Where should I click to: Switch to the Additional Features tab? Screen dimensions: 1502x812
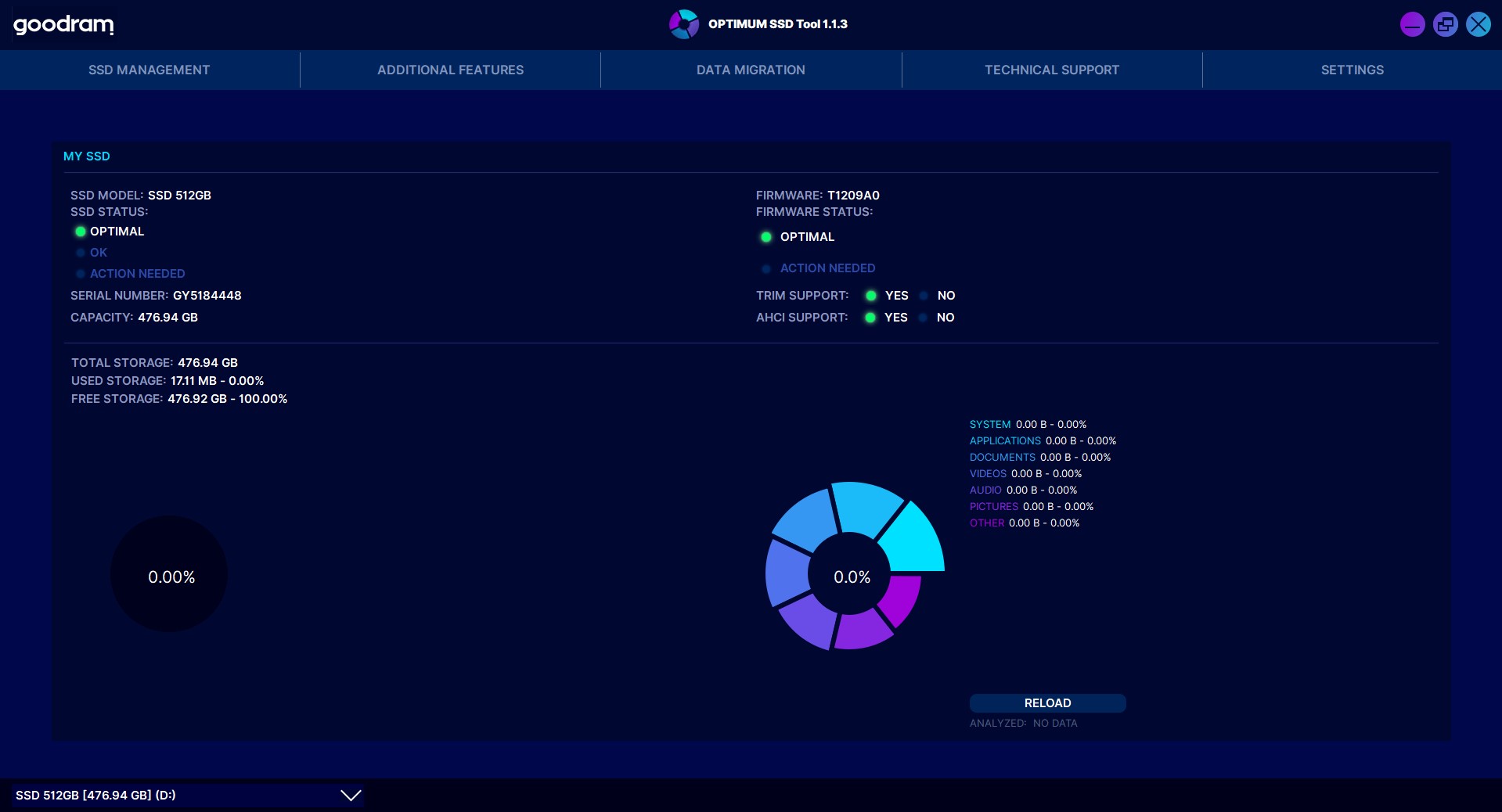(x=451, y=70)
